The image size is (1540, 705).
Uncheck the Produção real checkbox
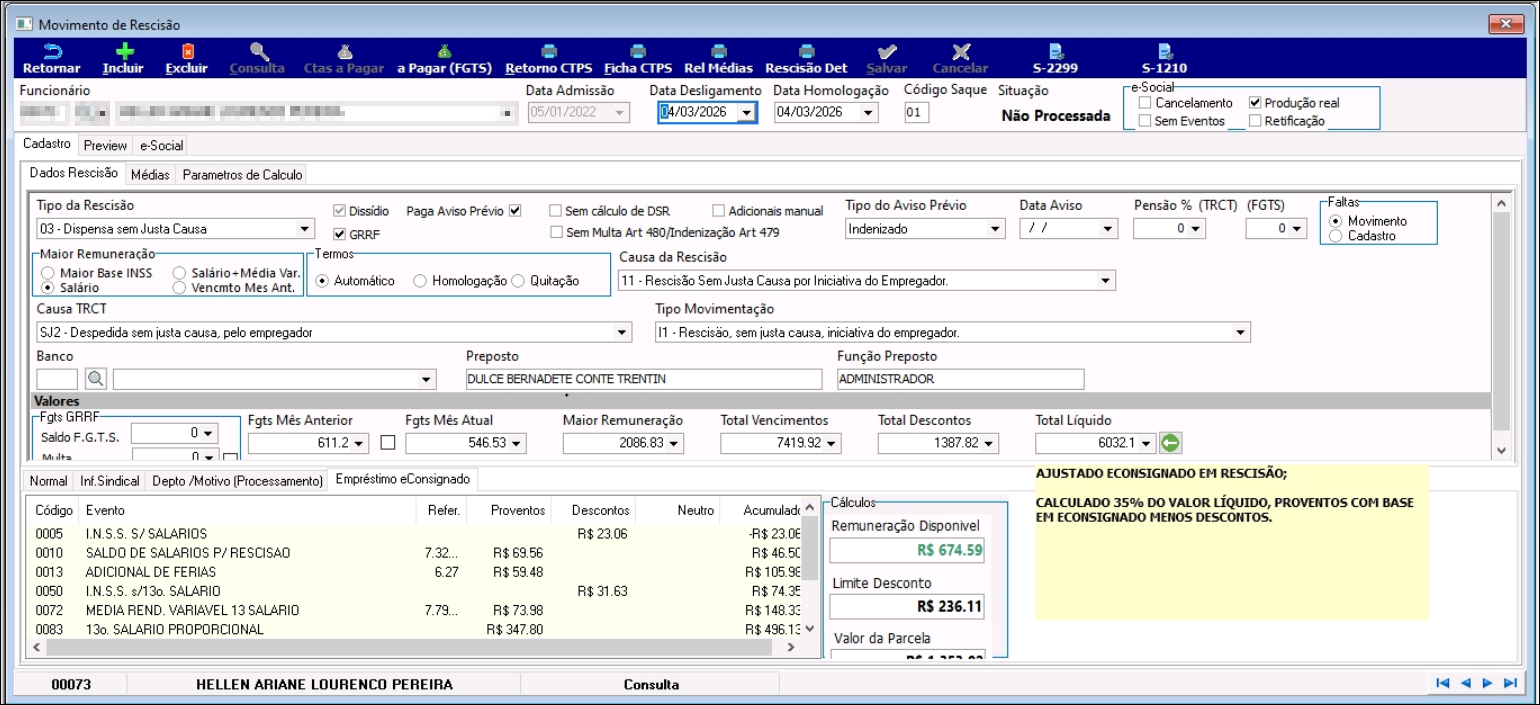[x=1255, y=103]
